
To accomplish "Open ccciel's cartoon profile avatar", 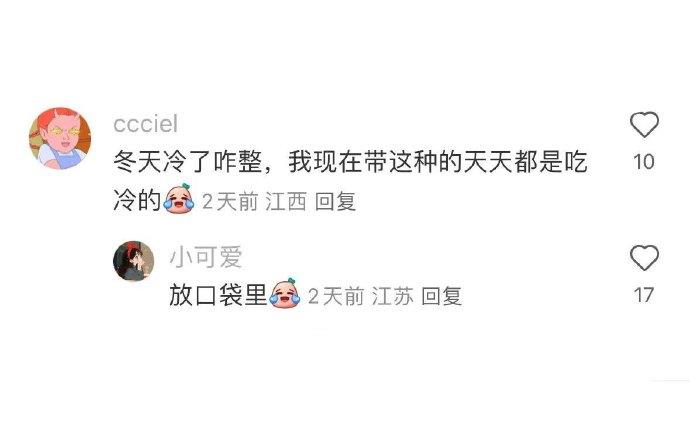I will [x=60, y=138].
